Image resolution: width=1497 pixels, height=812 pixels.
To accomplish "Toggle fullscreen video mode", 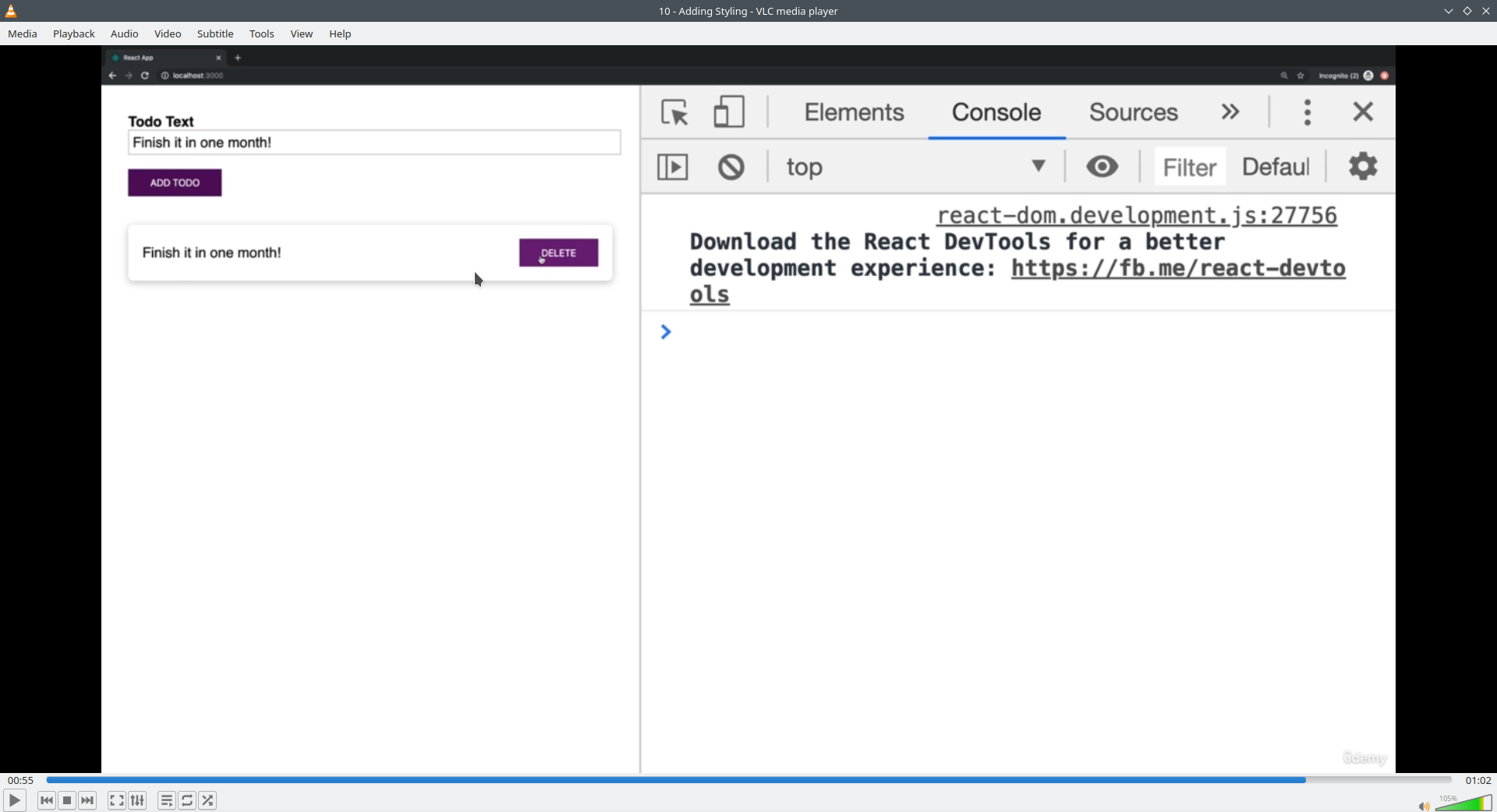I will (x=117, y=800).
